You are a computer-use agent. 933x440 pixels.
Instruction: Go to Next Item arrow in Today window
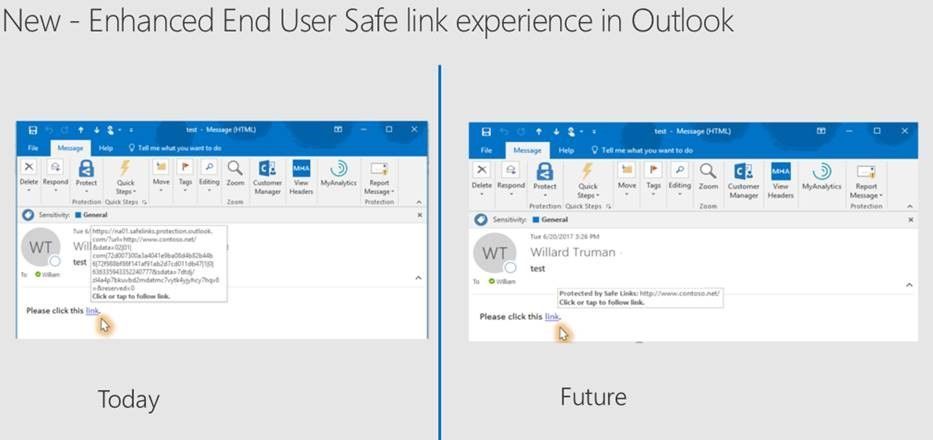coord(96,130)
